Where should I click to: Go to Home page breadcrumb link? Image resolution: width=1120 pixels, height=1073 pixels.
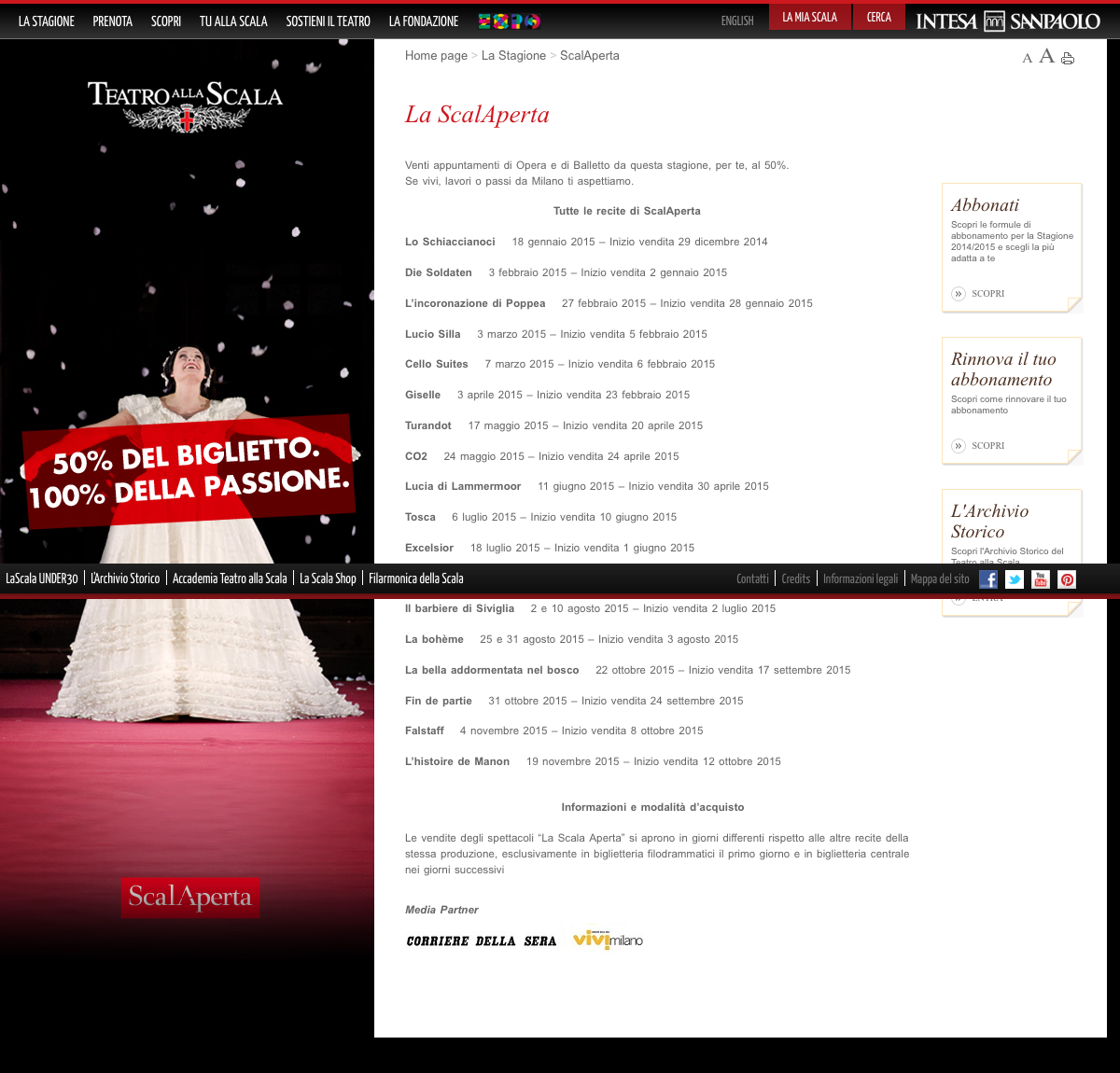[436, 56]
